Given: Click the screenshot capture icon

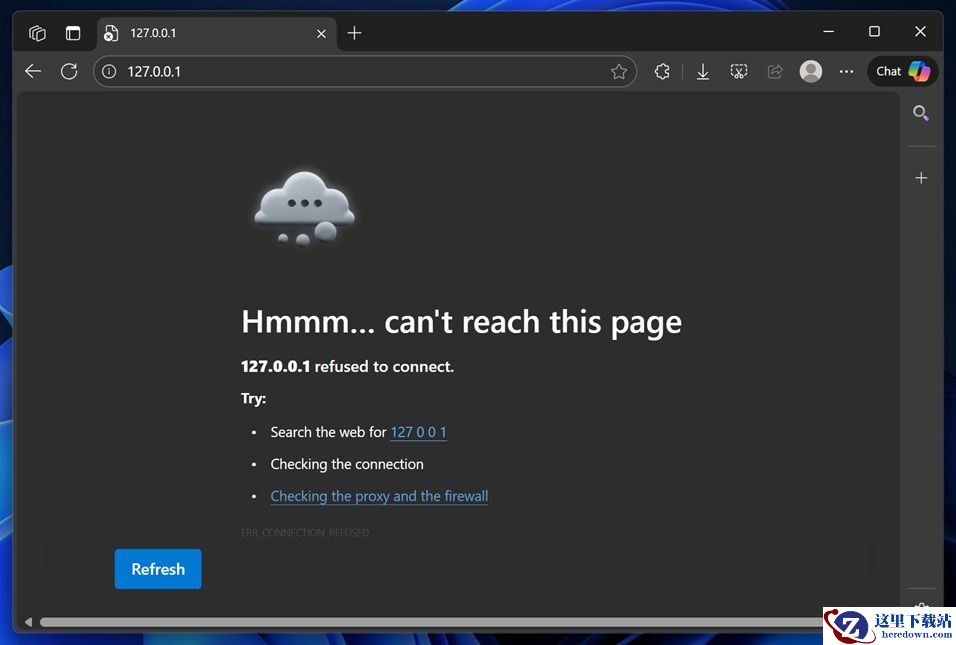Looking at the screenshot, I should 739,71.
